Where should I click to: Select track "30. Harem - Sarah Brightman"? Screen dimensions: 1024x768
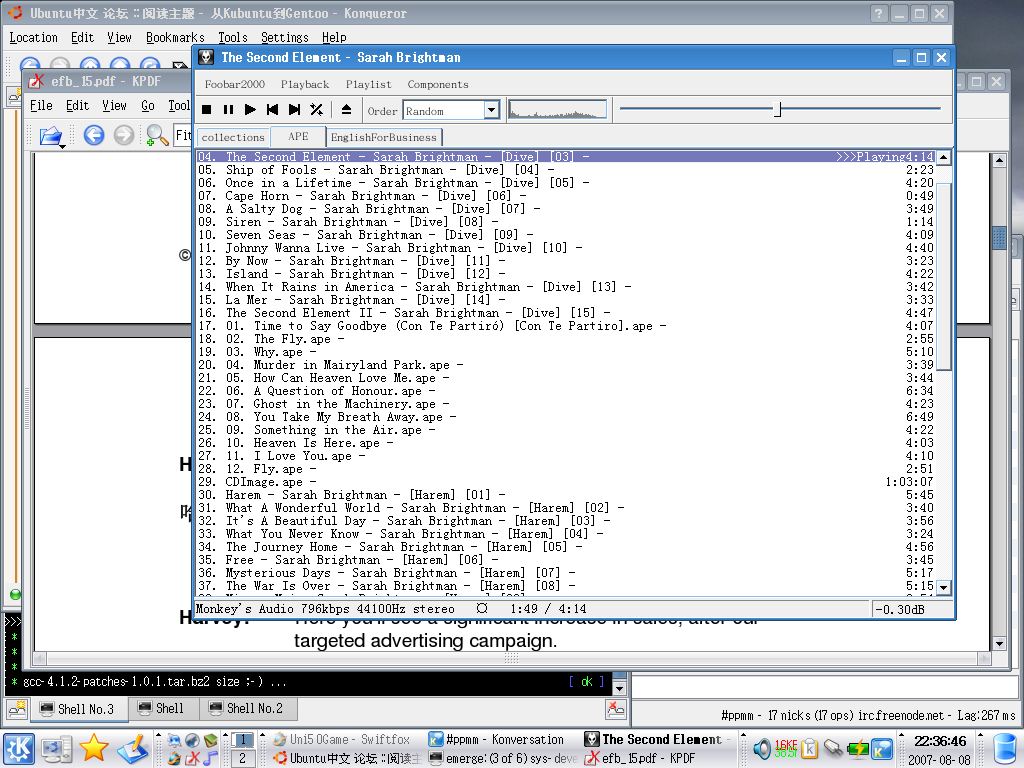click(566, 495)
